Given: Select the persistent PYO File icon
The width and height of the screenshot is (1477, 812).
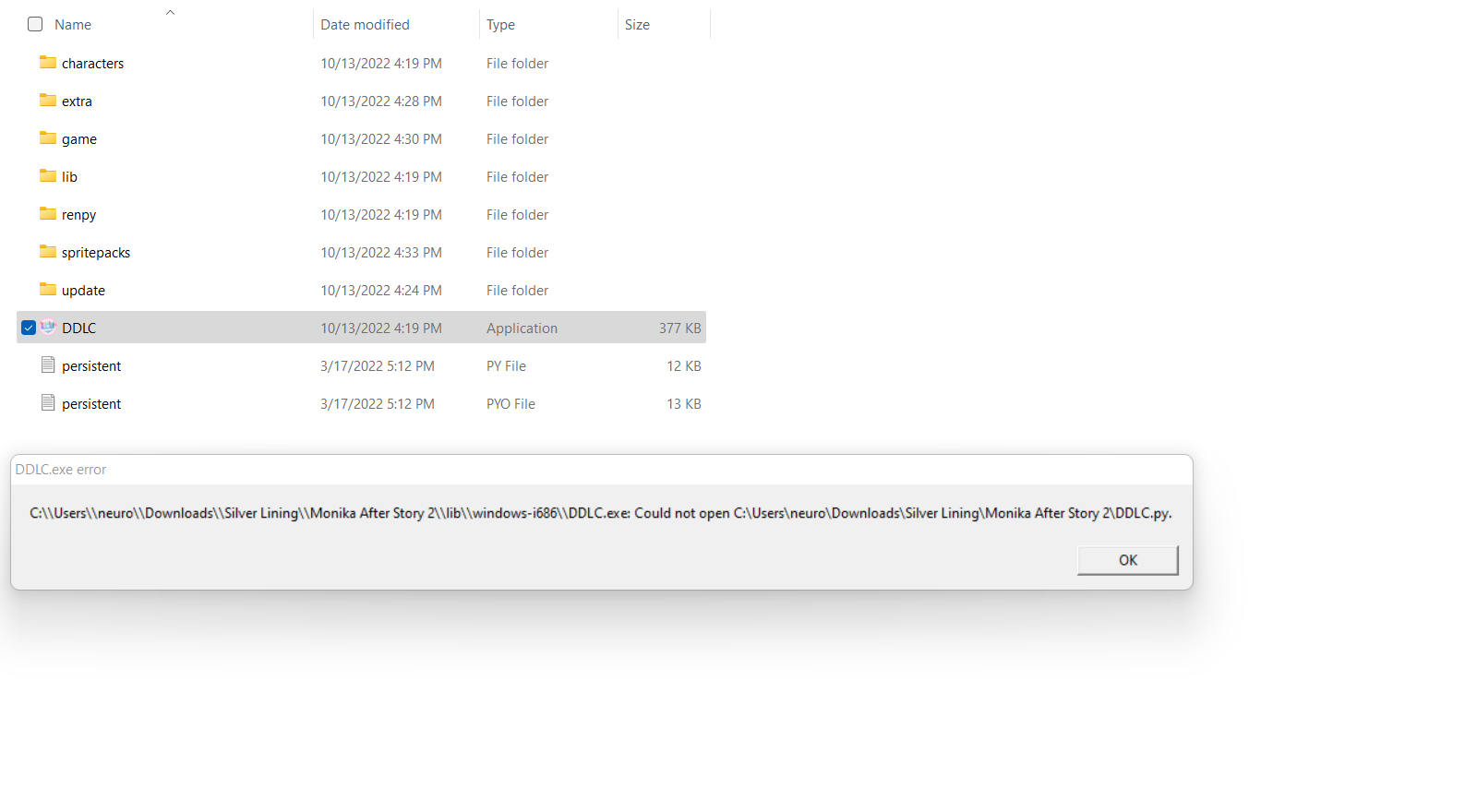Looking at the screenshot, I should (48, 403).
